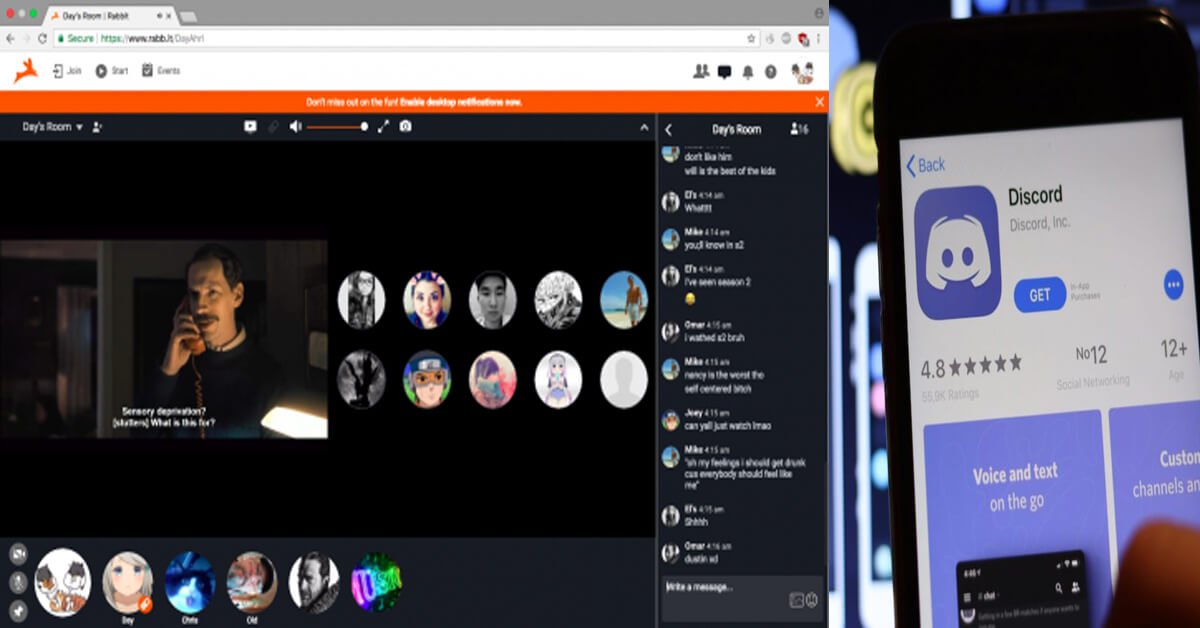Open the notifications bell icon
This screenshot has width=1200, height=628.
tap(748, 72)
